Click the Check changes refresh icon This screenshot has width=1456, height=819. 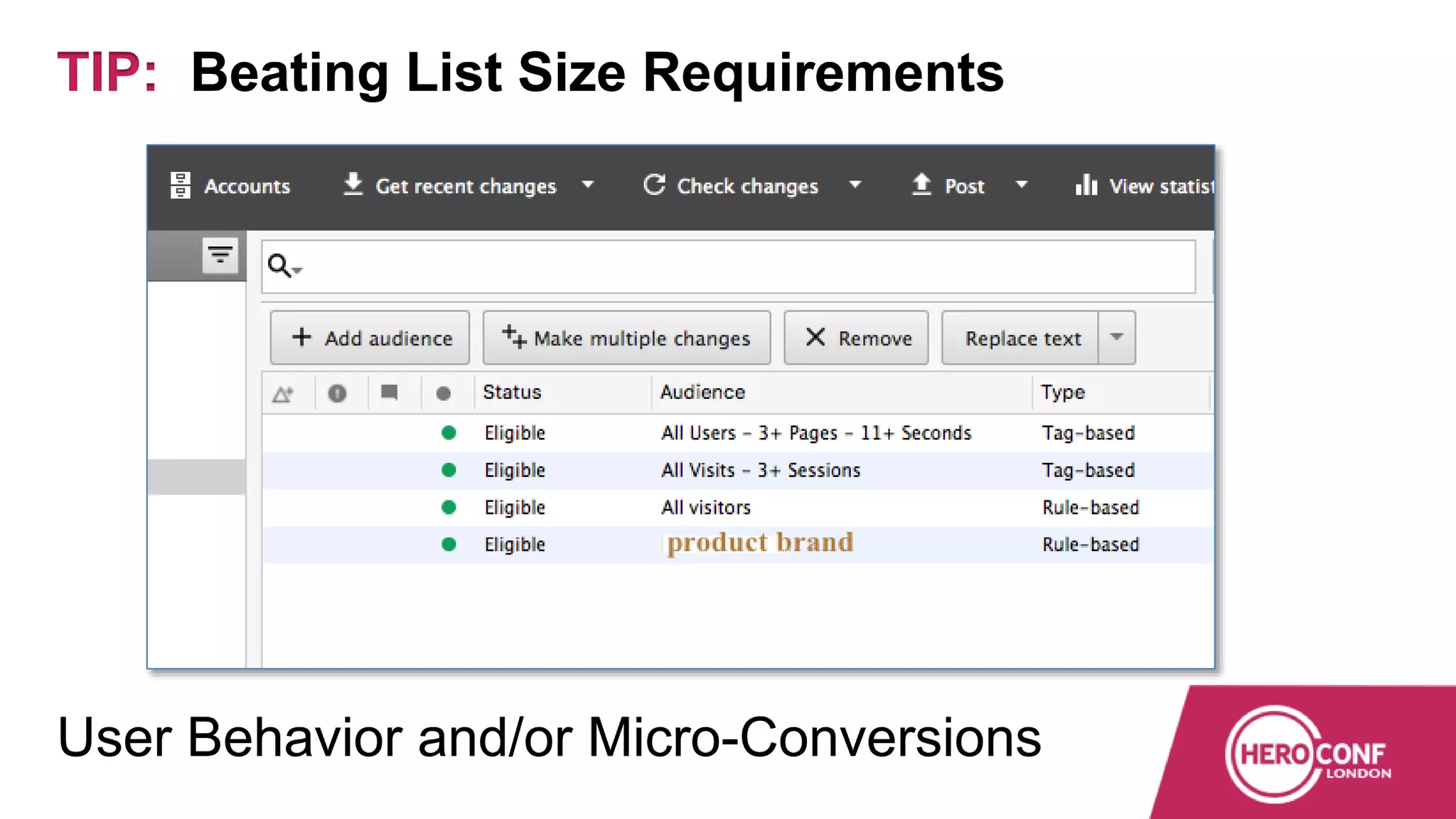coord(654,185)
